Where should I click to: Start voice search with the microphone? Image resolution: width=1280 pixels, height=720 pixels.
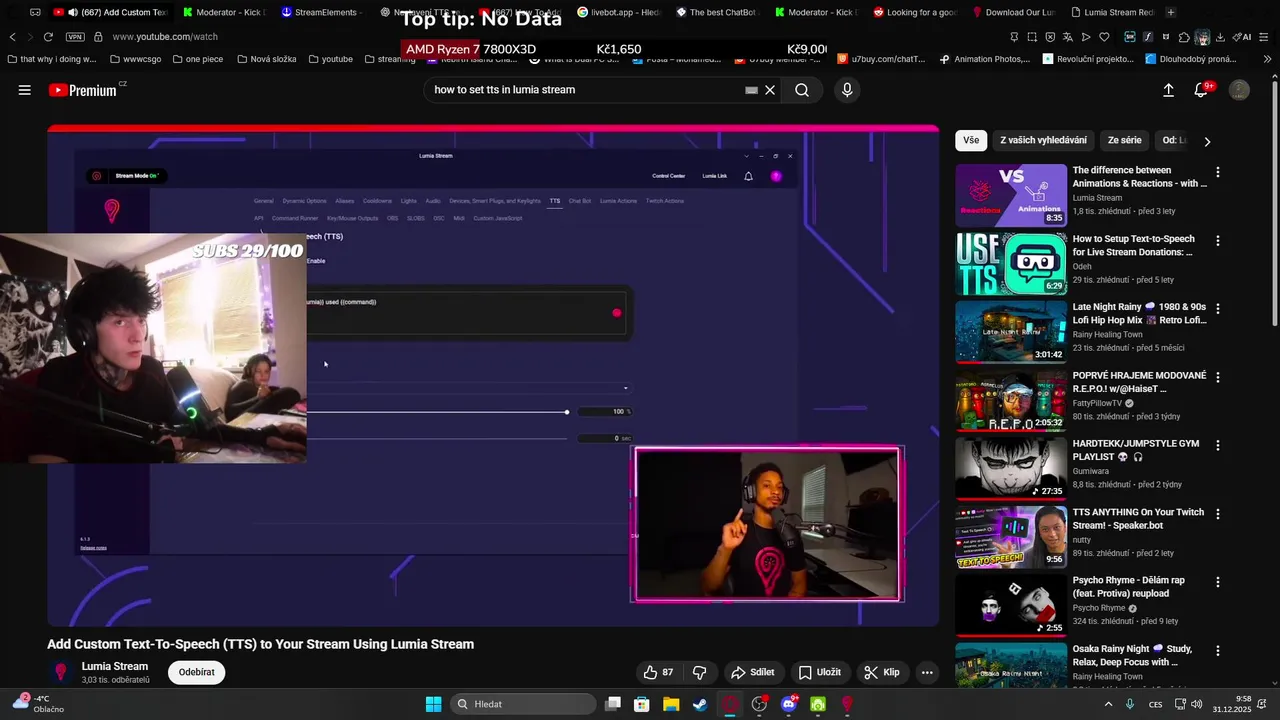click(847, 90)
